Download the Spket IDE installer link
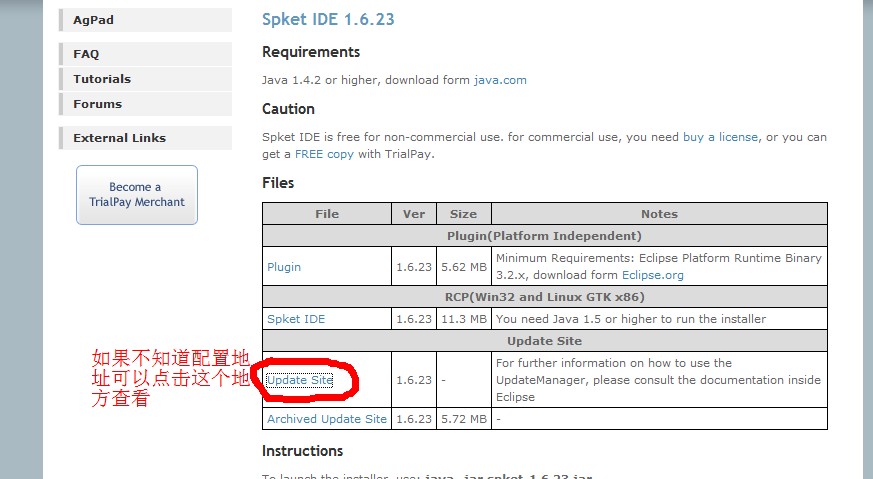 [x=296, y=319]
